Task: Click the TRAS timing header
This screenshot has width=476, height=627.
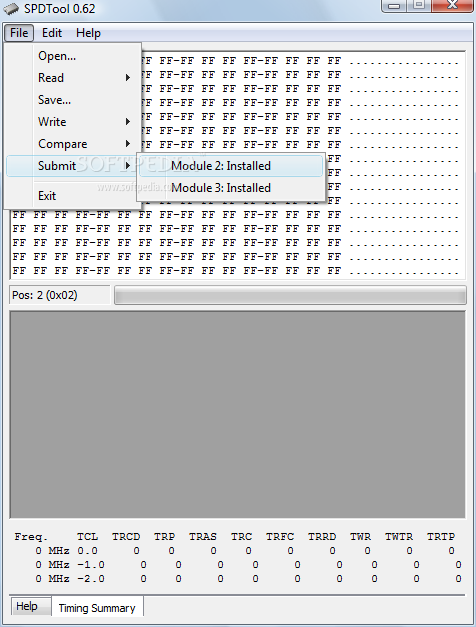Action: click(x=203, y=537)
